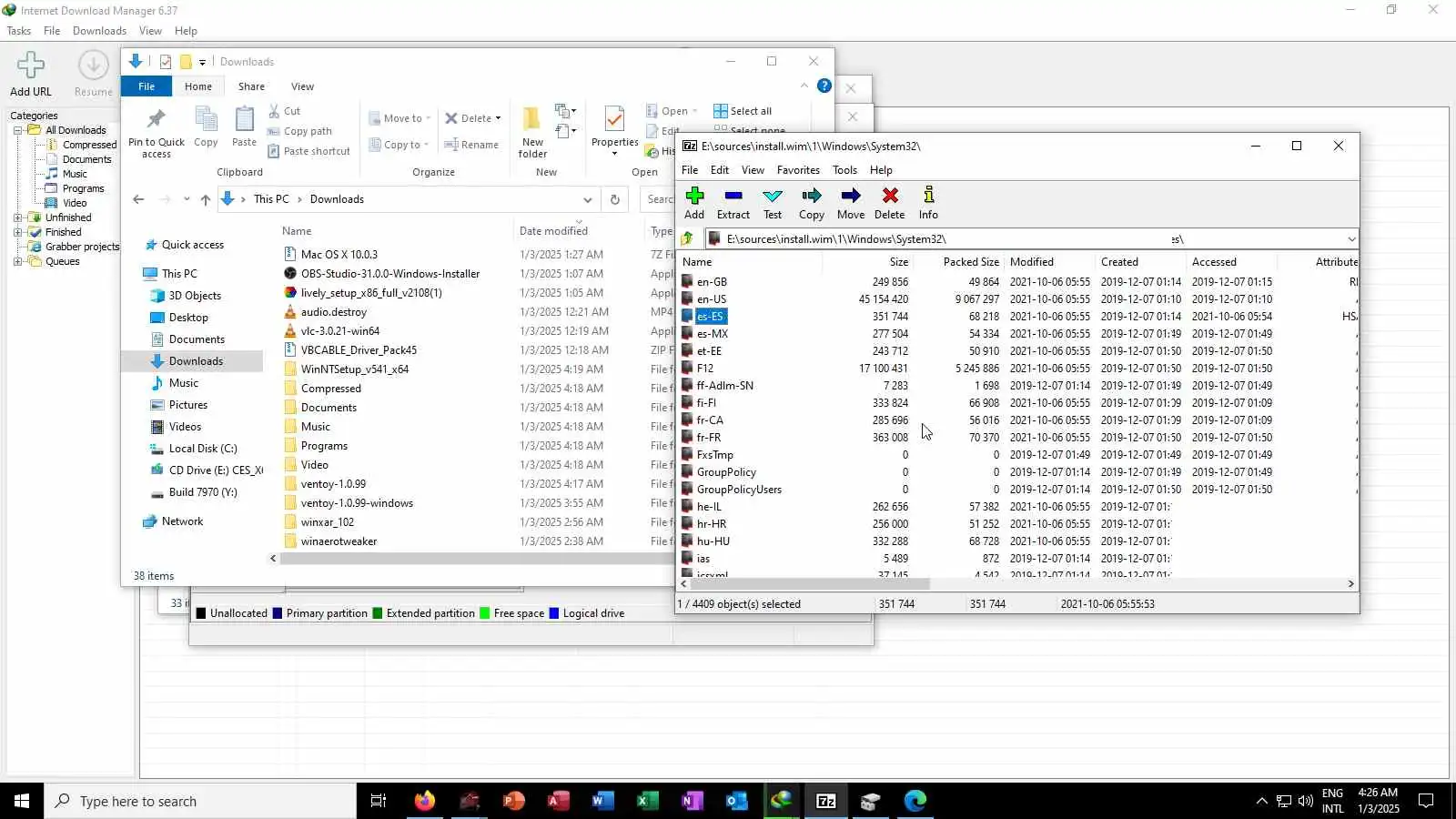Open Excel from the taskbar
The image size is (1456, 819).
647,801
